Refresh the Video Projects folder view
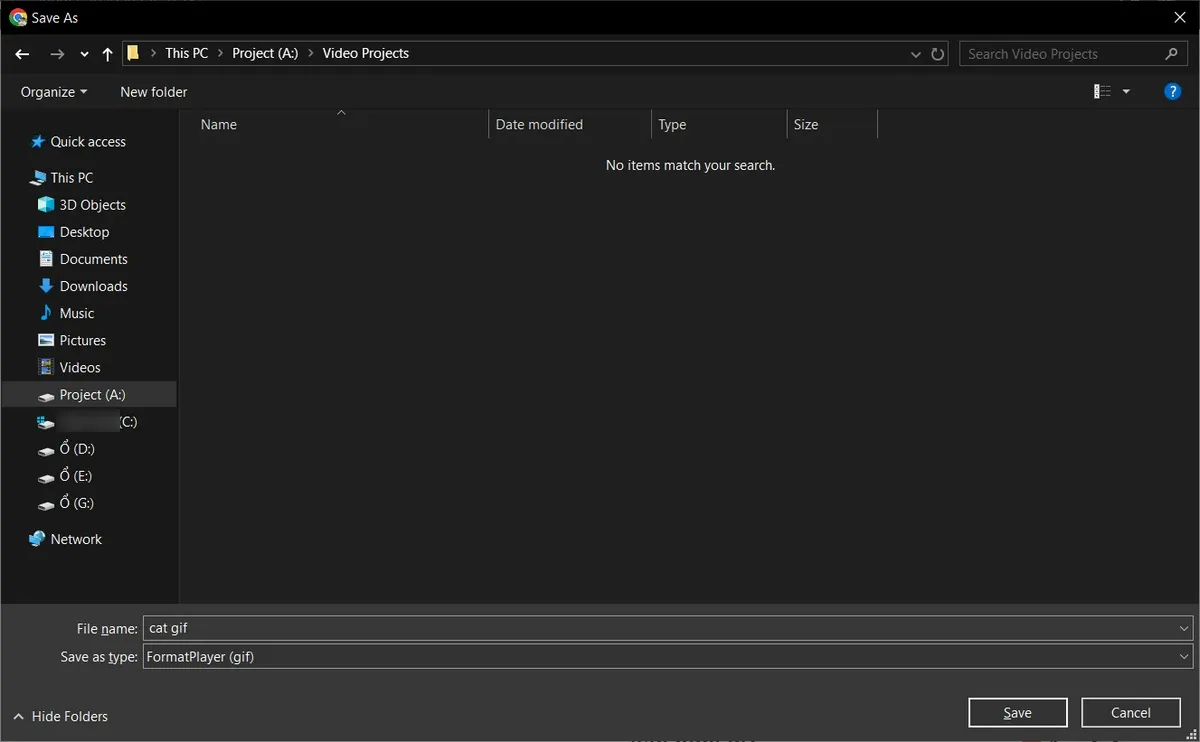 937,54
